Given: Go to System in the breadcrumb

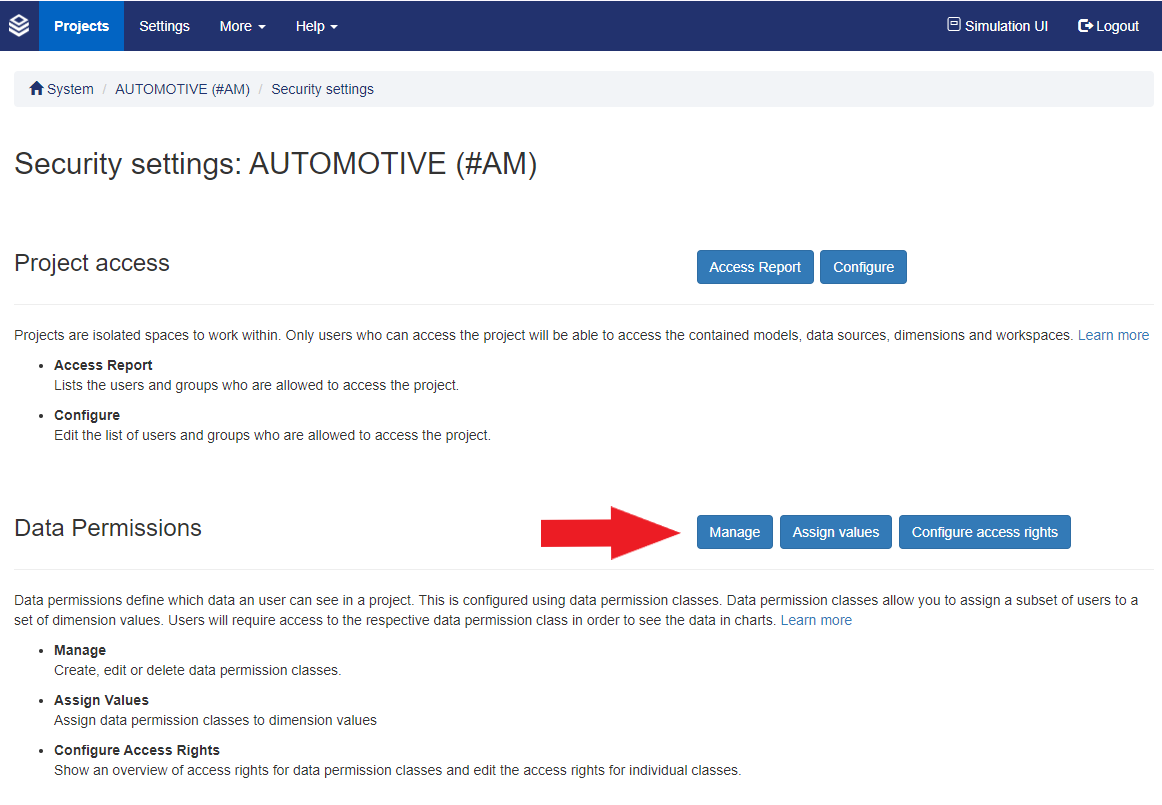Looking at the screenshot, I should click(x=70, y=89).
